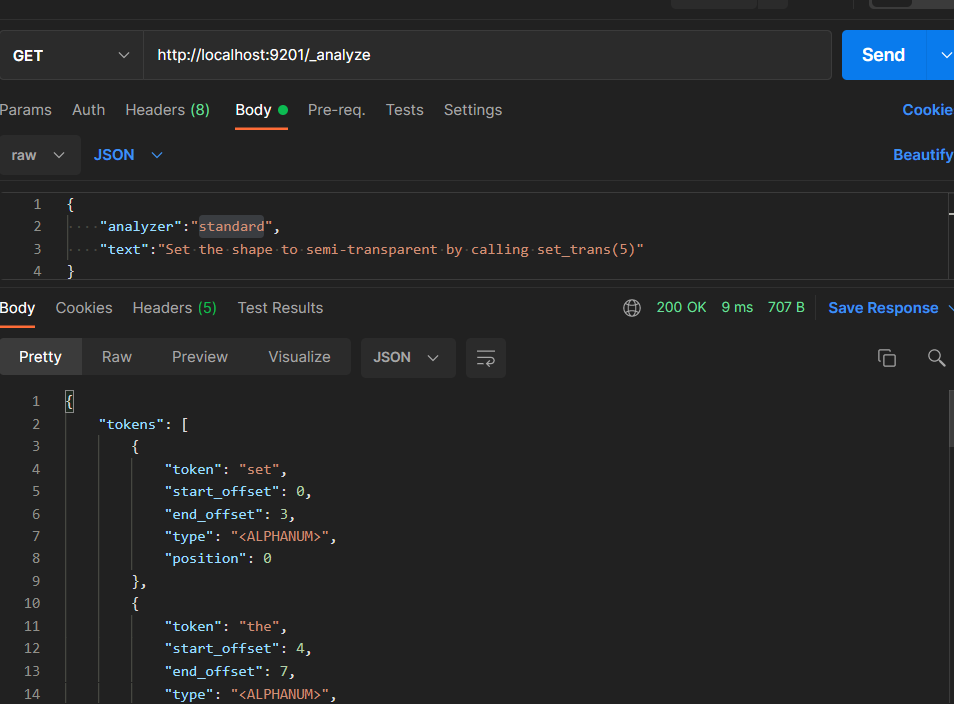Select the Raw view button
Viewport: 954px width, 704px height.
click(x=117, y=357)
